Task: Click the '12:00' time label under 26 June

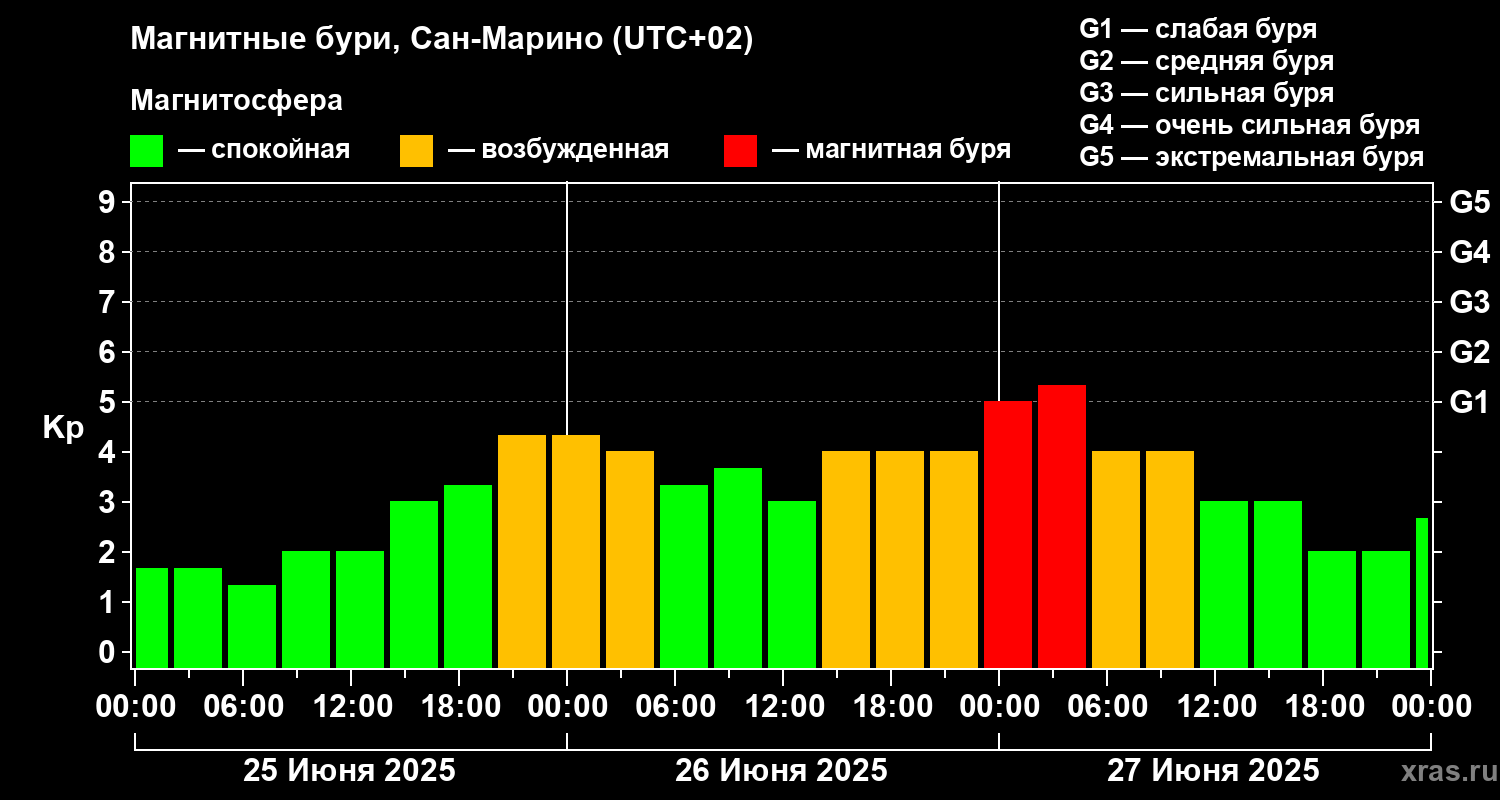Action: click(783, 707)
